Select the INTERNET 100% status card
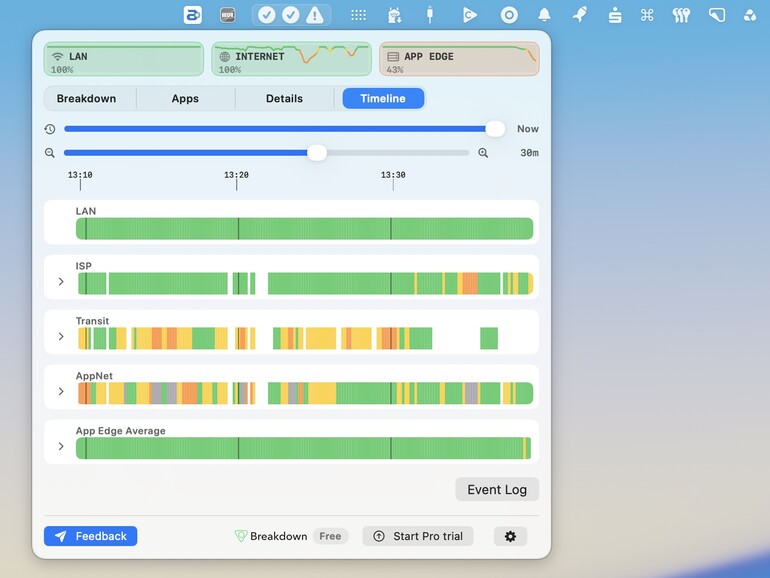 coord(292,59)
